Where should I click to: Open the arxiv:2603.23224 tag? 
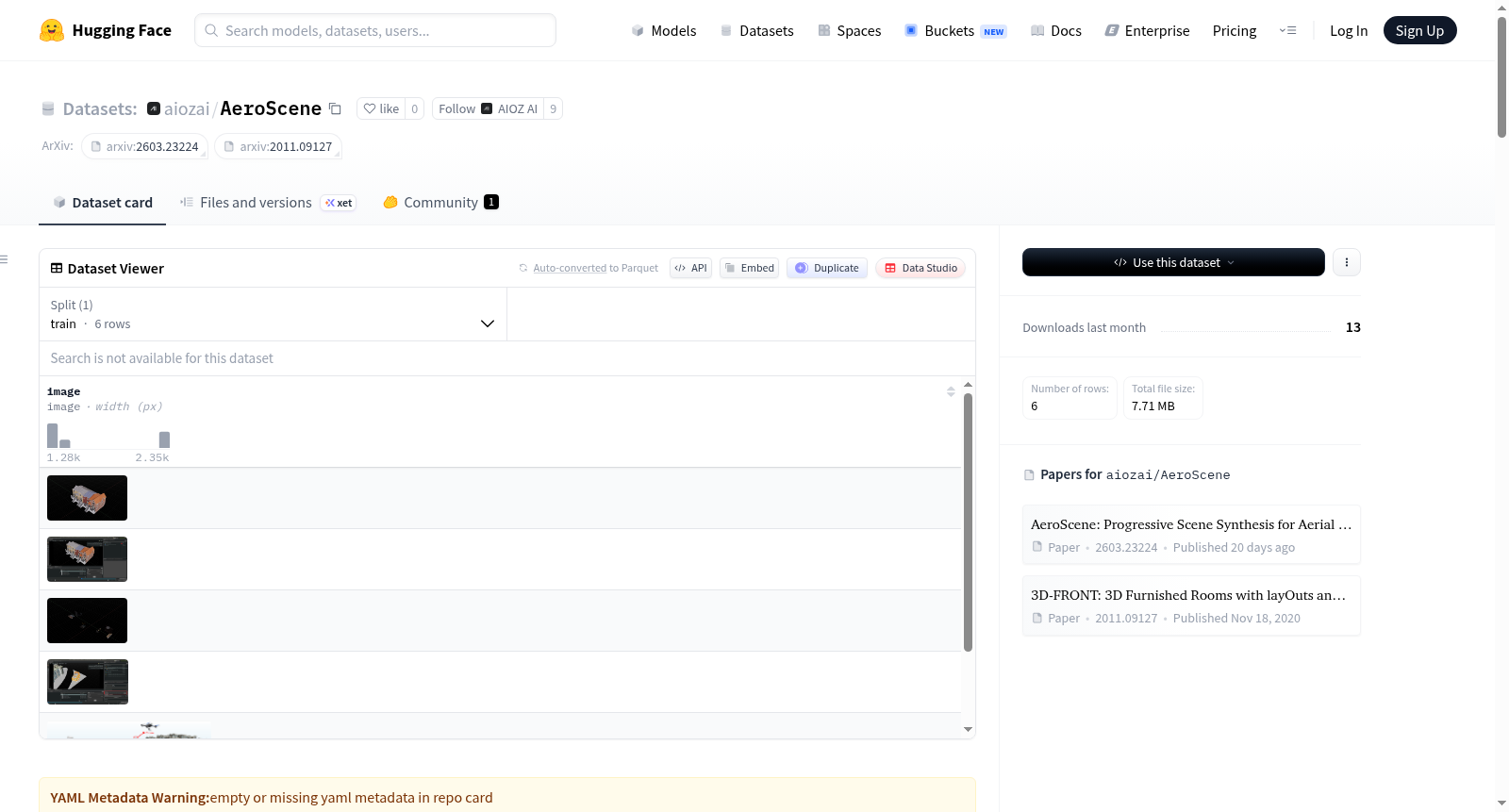(144, 146)
